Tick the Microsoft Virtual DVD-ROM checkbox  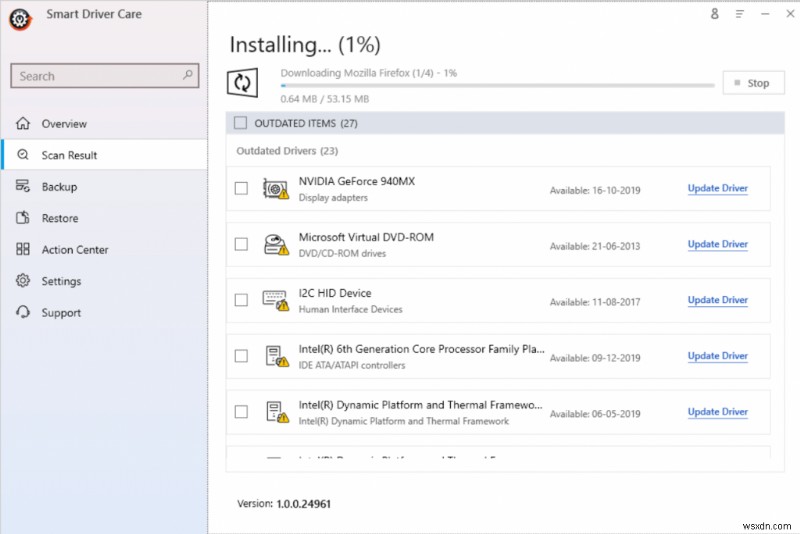click(x=241, y=244)
